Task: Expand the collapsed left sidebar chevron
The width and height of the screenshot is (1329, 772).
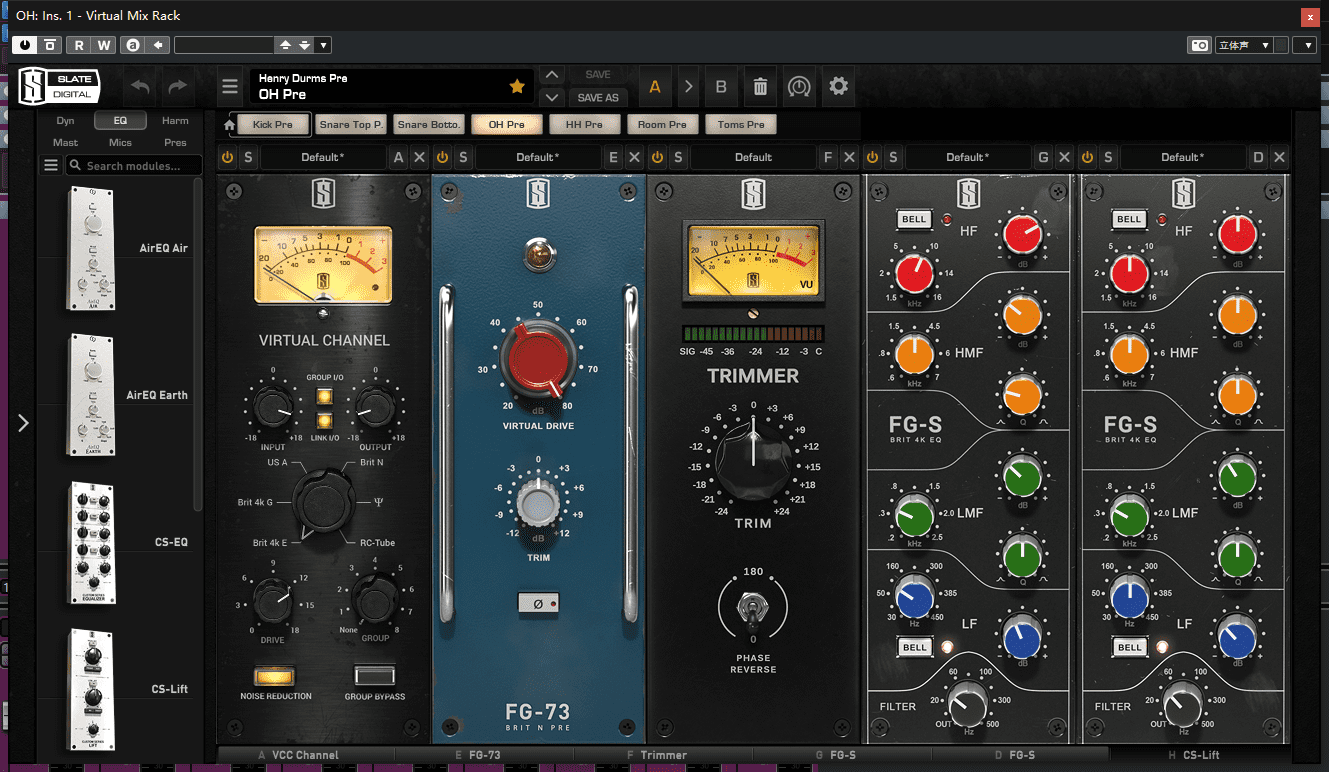Action: pyautogui.click(x=23, y=423)
